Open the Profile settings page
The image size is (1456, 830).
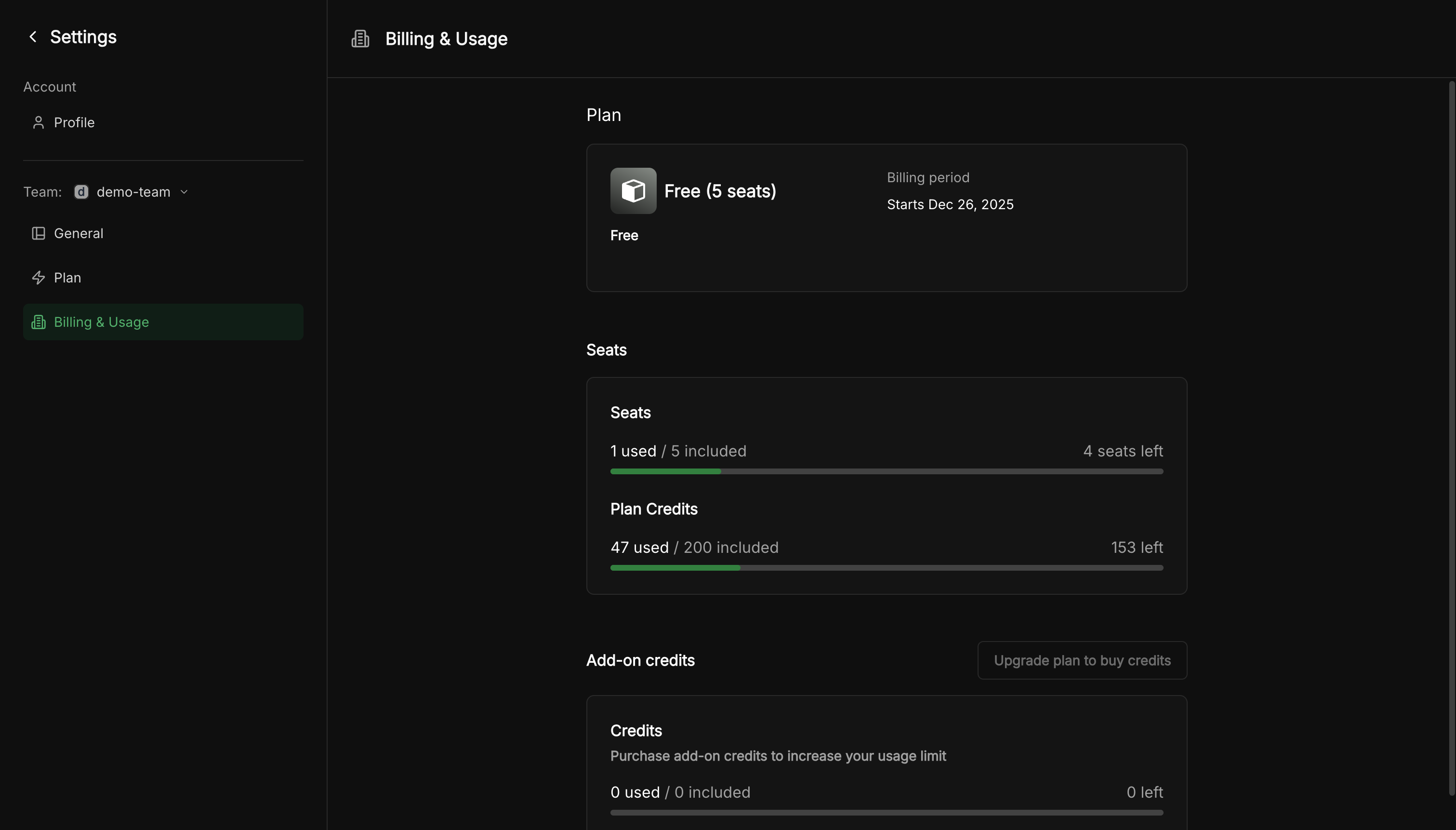(x=74, y=122)
